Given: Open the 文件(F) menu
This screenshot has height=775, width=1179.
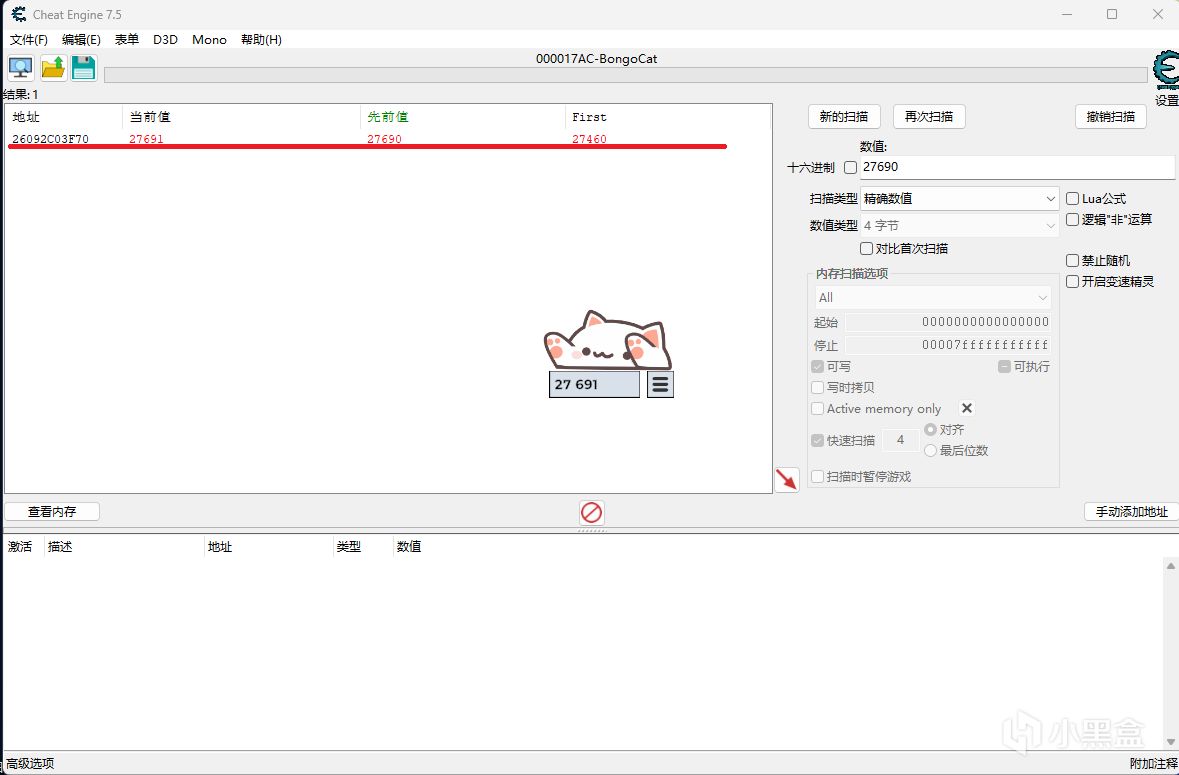Looking at the screenshot, I should (x=29, y=40).
